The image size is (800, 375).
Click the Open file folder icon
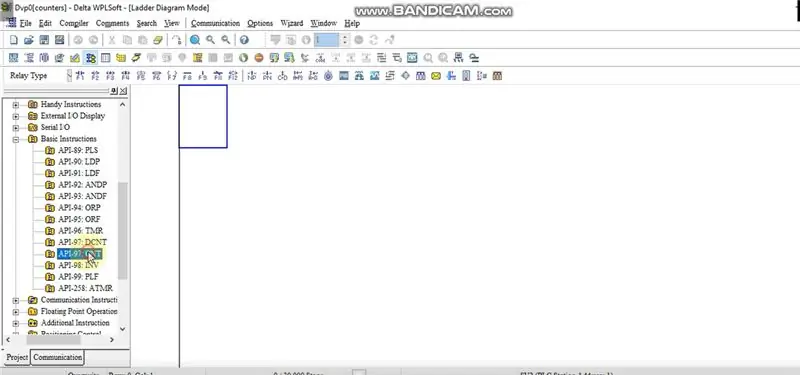[29, 40]
